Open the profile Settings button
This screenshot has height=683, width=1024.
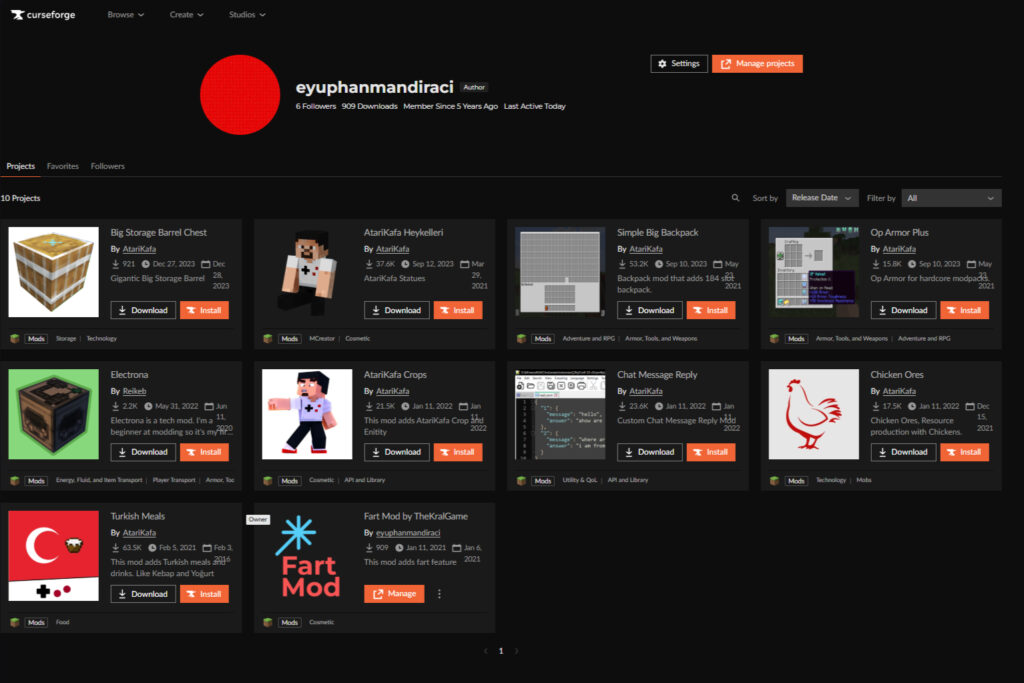coord(679,64)
